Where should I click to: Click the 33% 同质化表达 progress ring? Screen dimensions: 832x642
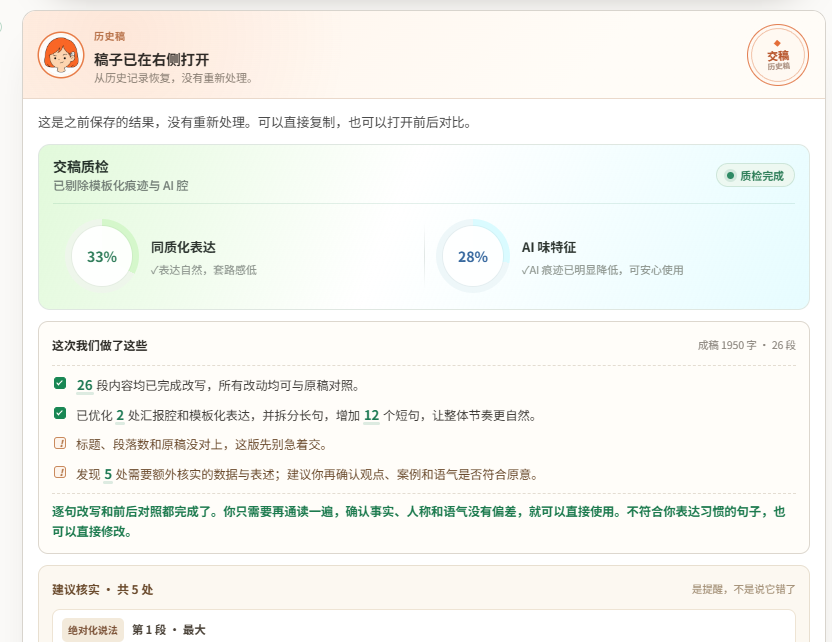point(102,256)
